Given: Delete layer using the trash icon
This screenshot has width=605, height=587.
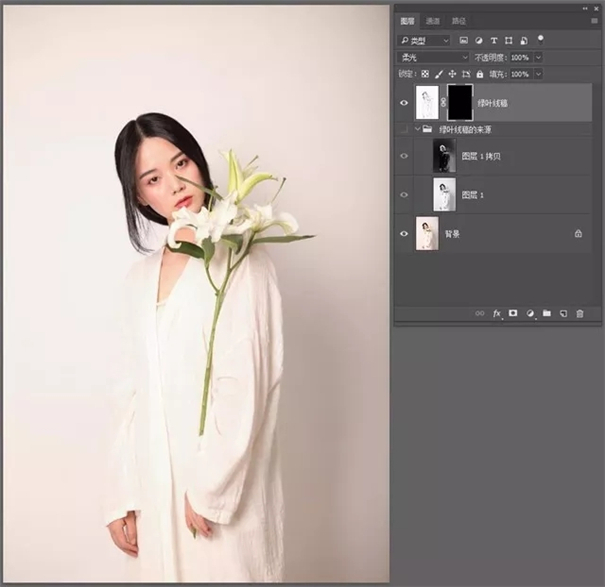Looking at the screenshot, I should (x=580, y=313).
